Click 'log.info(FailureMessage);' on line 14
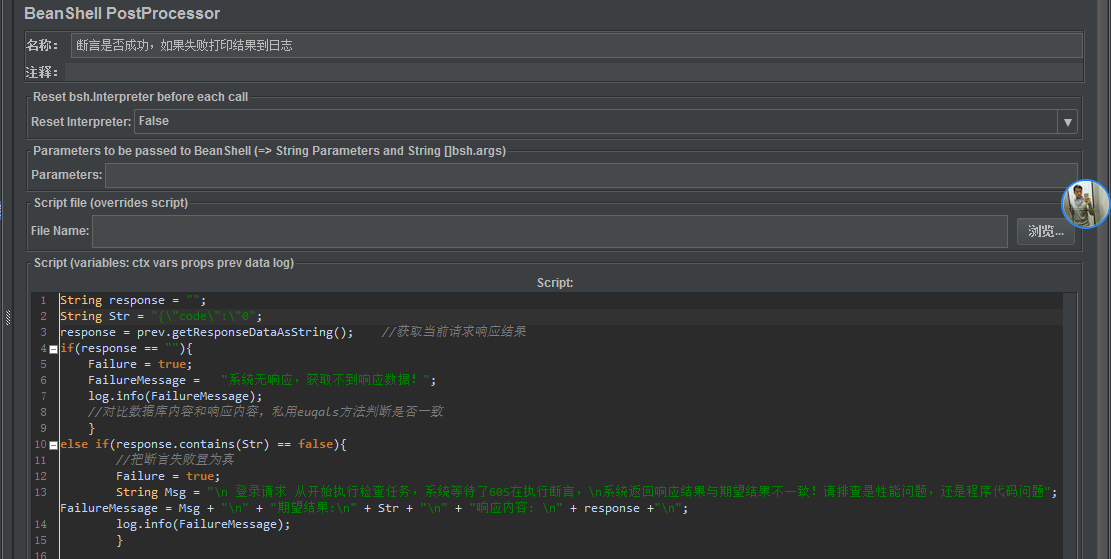1111x559 pixels. pyautogui.click(x=203, y=524)
